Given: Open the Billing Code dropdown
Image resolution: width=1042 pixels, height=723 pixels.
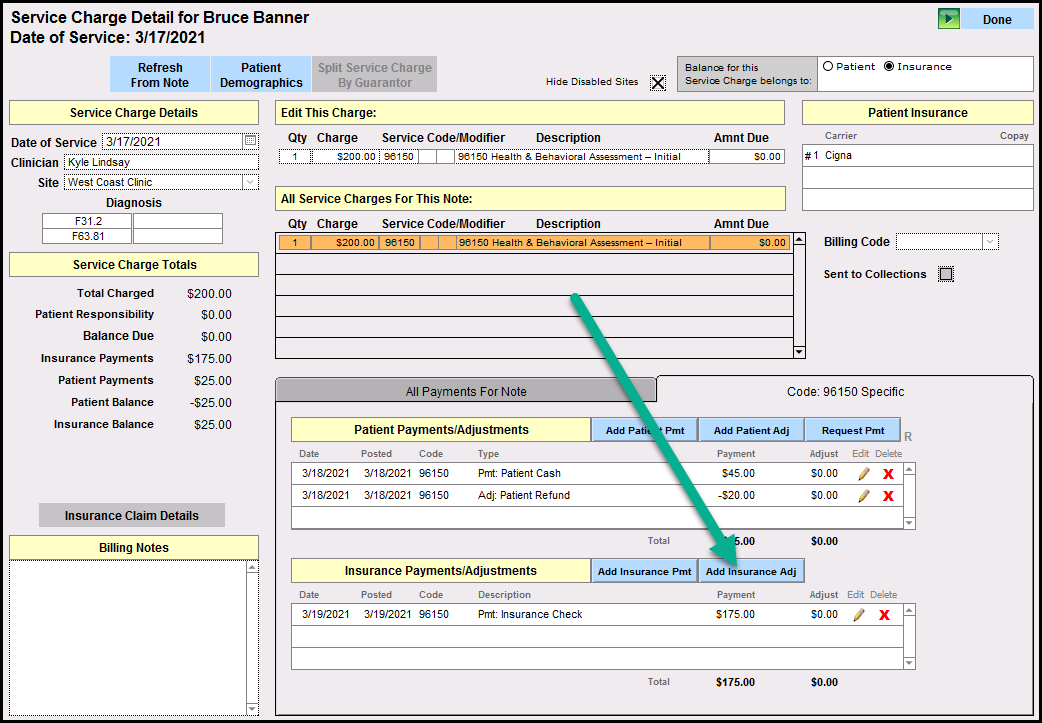Looking at the screenshot, I should point(990,242).
